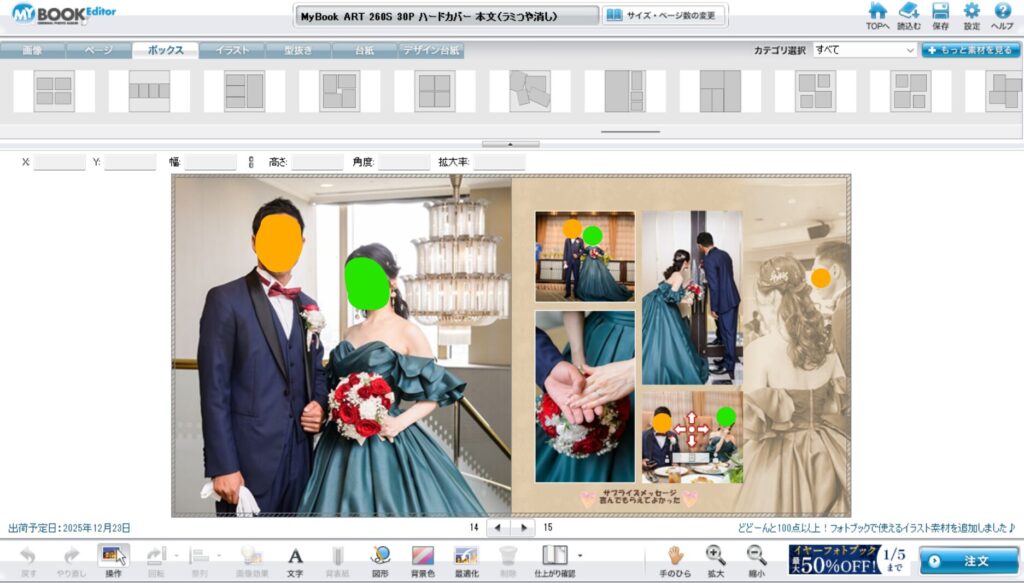Switch to the イラスト tab
This screenshot has width=1024, height=583.
coord(232,50)
